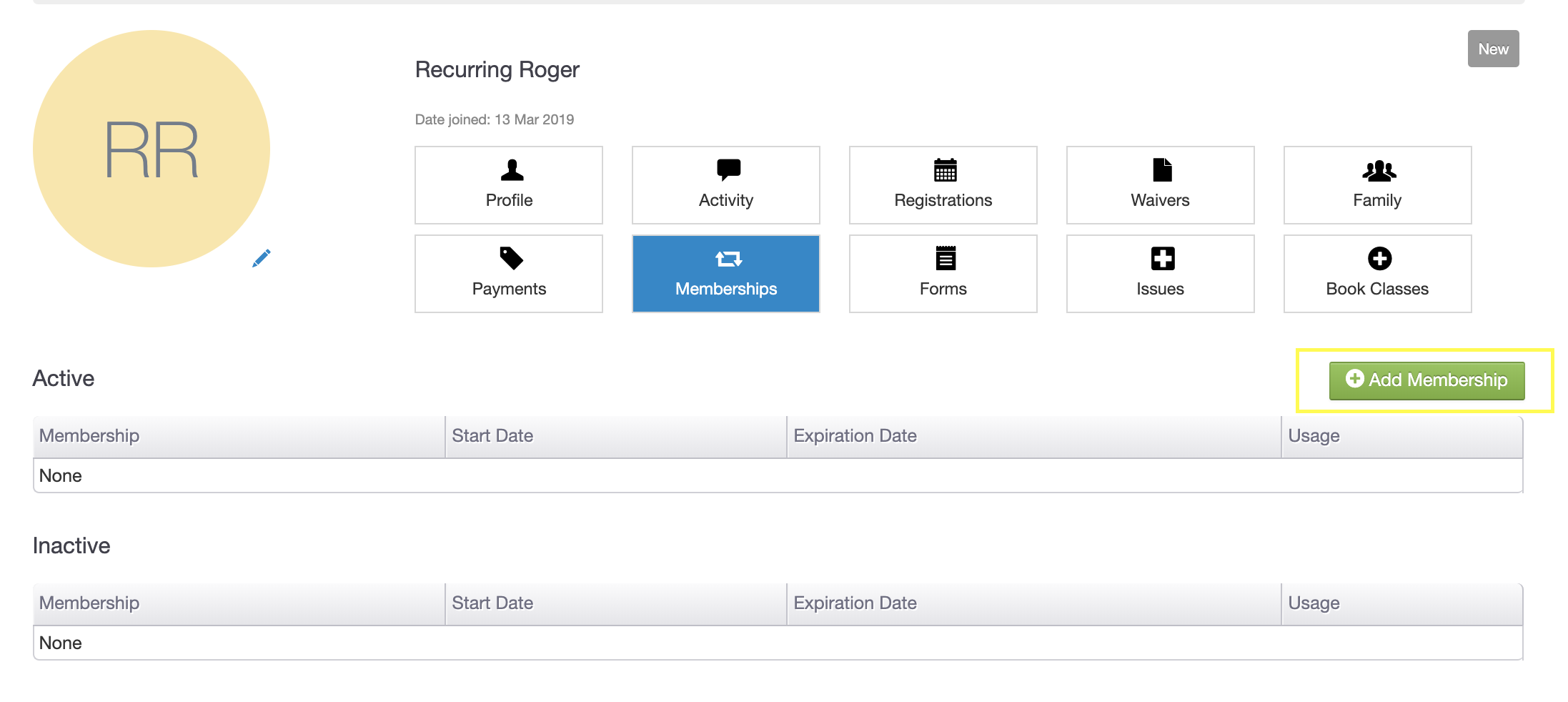The image size is (1568, 702).
Task: Open the Activity speech bubble tab
Action: tap(725, 185)
